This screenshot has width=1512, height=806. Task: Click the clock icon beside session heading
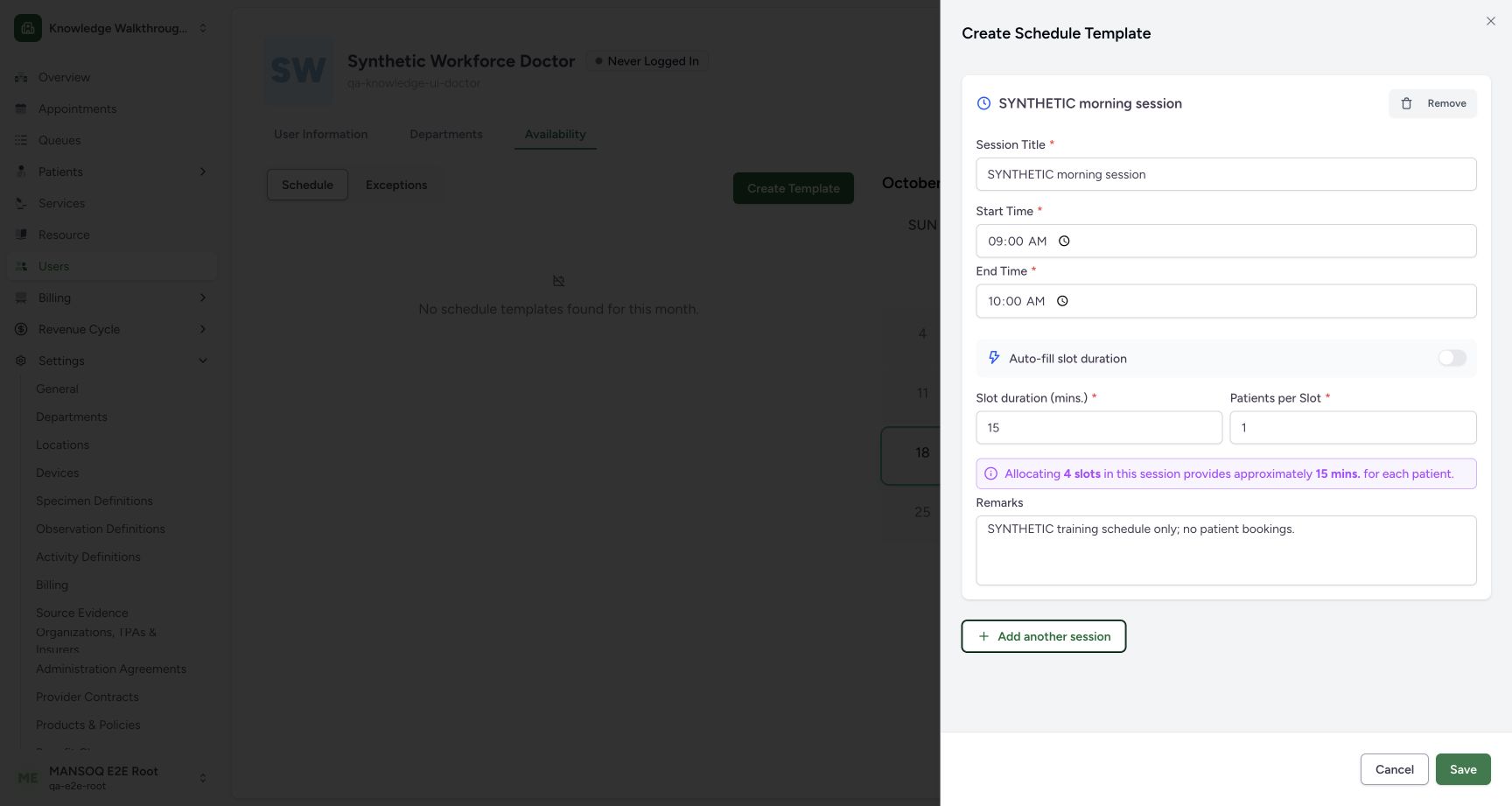click(983, 103)
